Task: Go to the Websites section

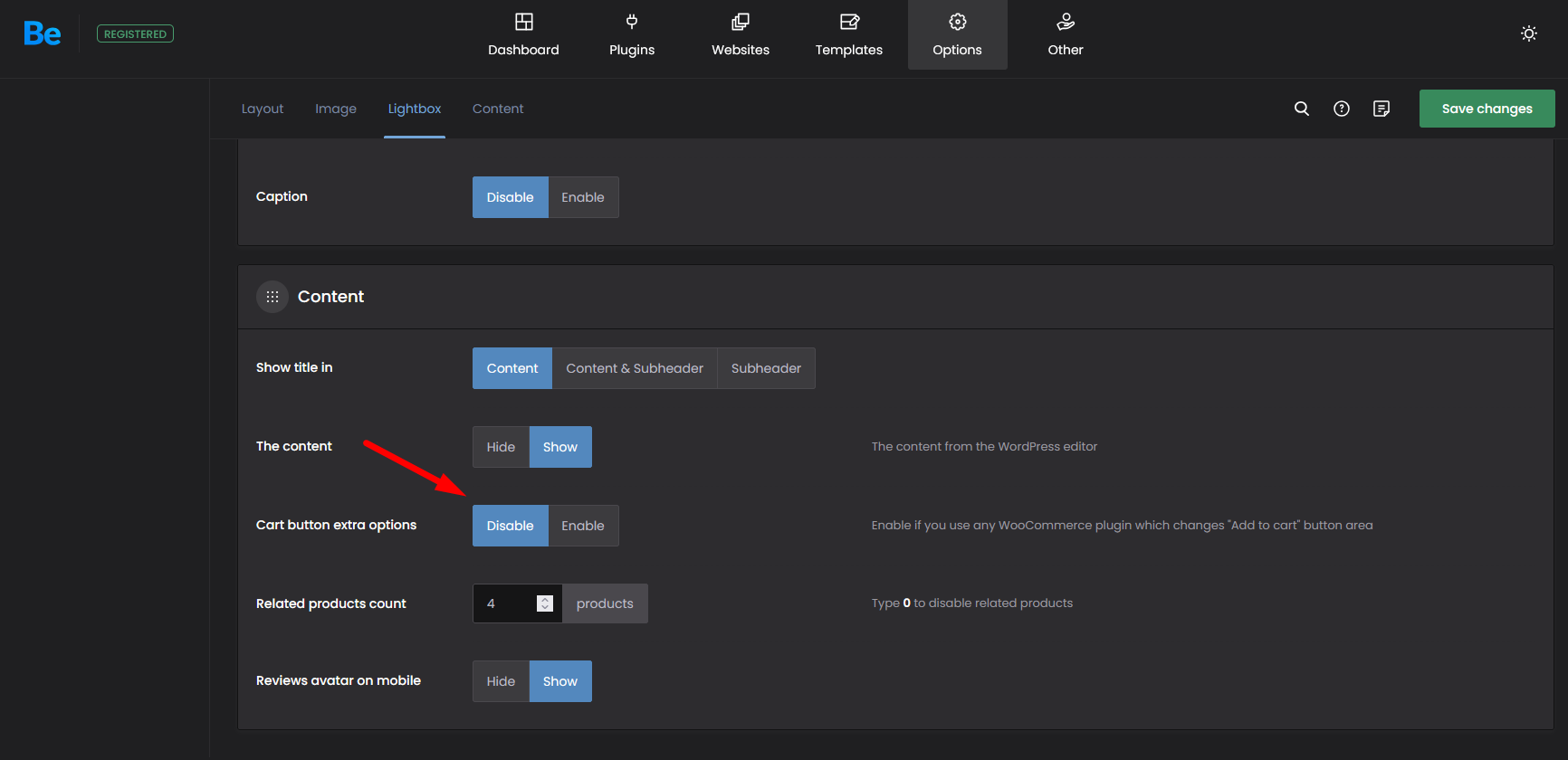Action: pyautogui.click(x=740, y=35)
